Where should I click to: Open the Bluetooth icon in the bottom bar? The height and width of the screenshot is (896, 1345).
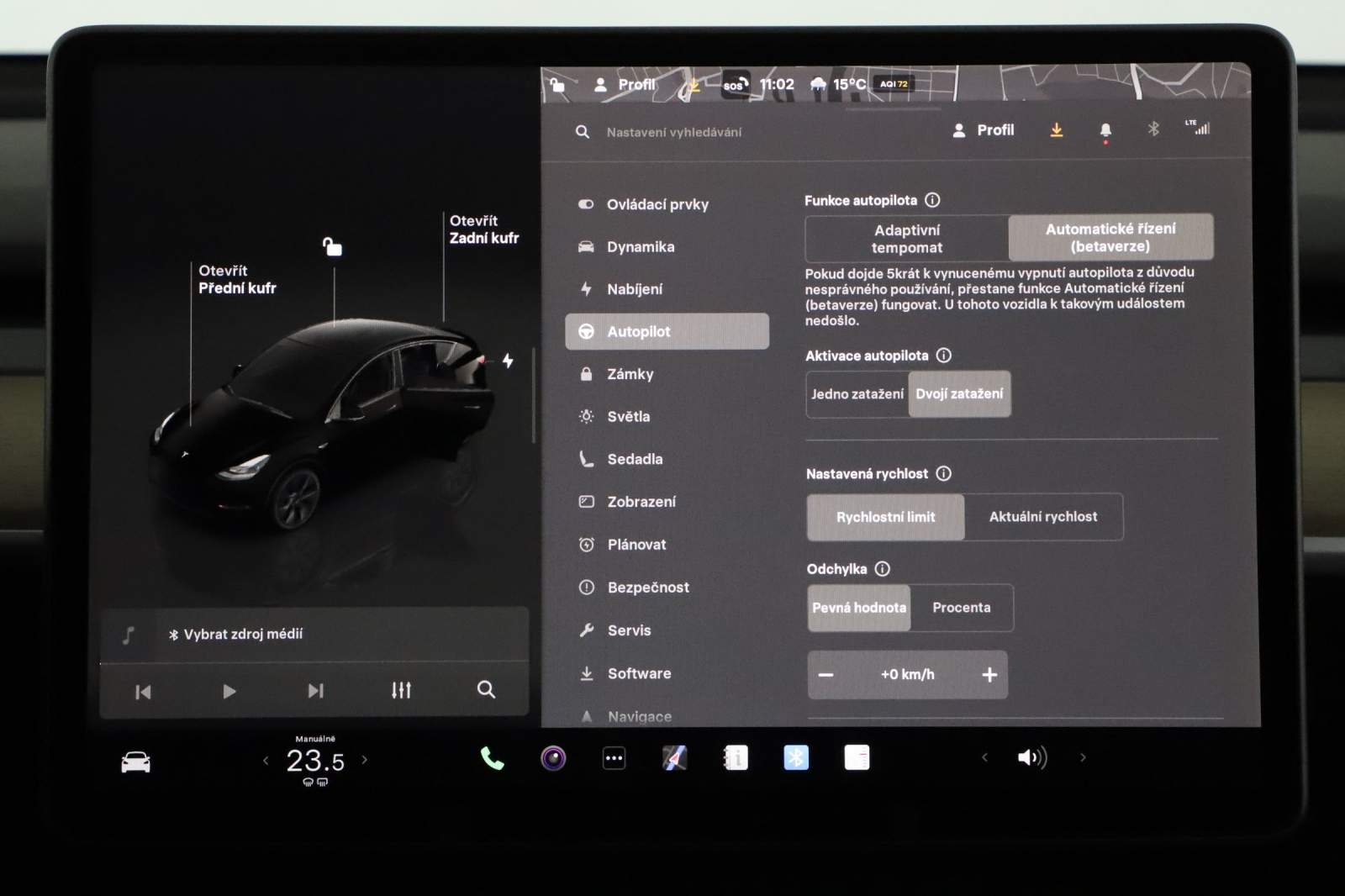coord(794,758)
